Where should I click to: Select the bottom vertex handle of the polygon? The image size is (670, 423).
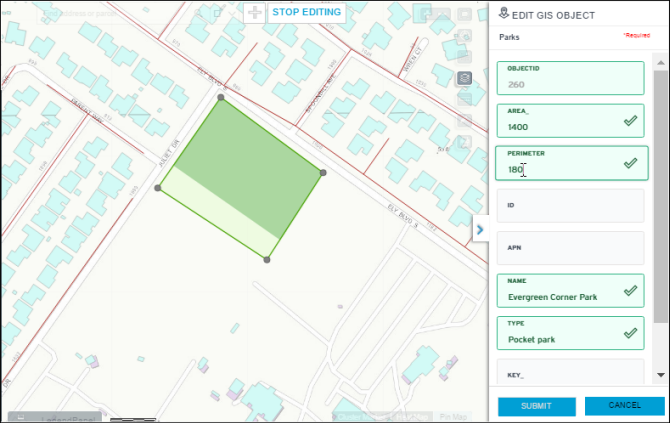coord(267,259)
